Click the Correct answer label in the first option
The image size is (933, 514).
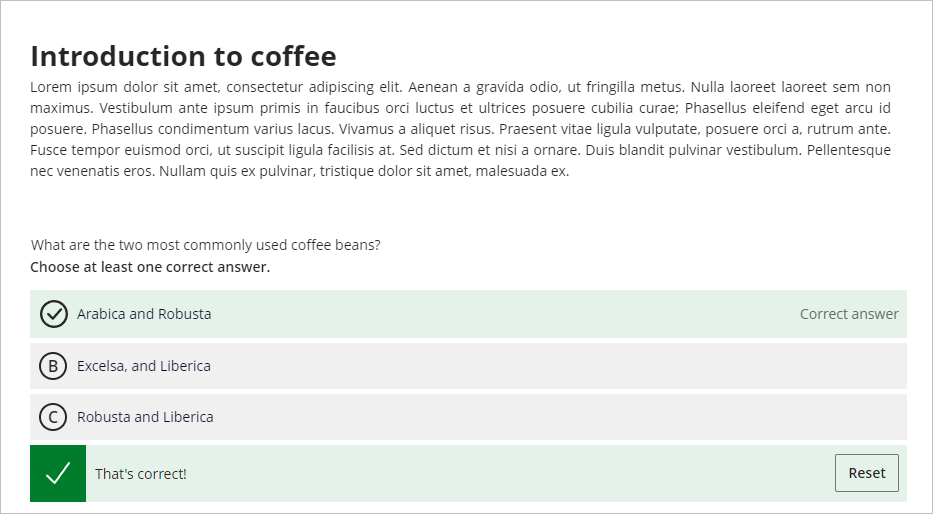(849, 314)
